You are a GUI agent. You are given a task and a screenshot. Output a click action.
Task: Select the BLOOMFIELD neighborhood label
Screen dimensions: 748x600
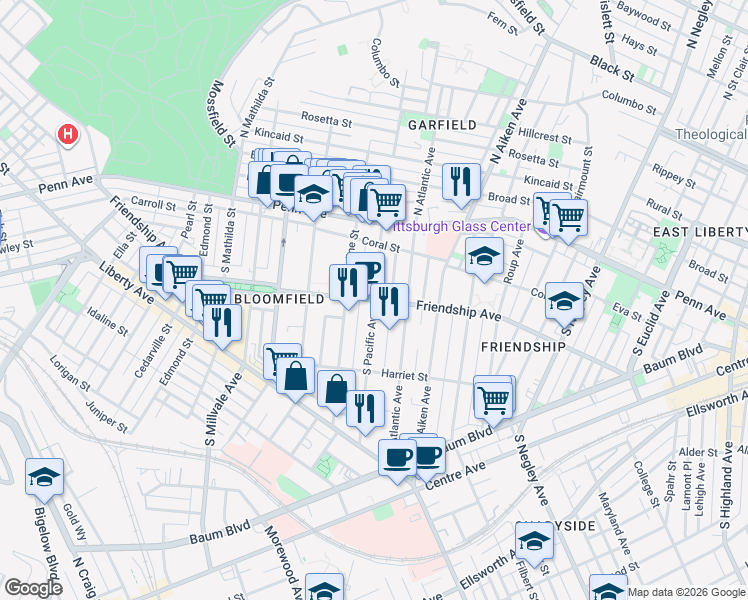coord(280,299)
